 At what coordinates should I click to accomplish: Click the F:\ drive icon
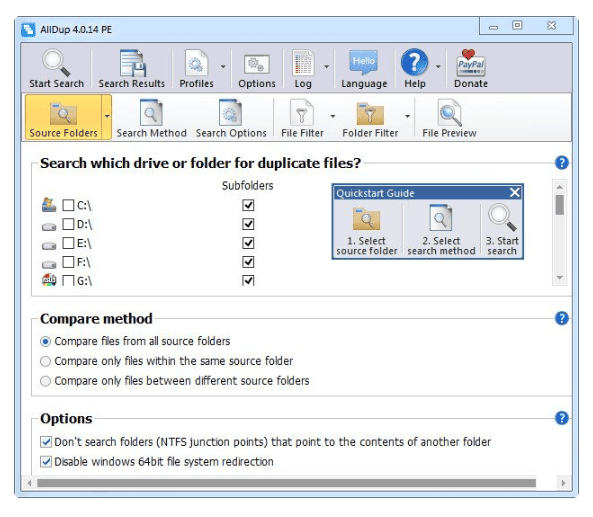pyautogui.click(x=49, y=264)
